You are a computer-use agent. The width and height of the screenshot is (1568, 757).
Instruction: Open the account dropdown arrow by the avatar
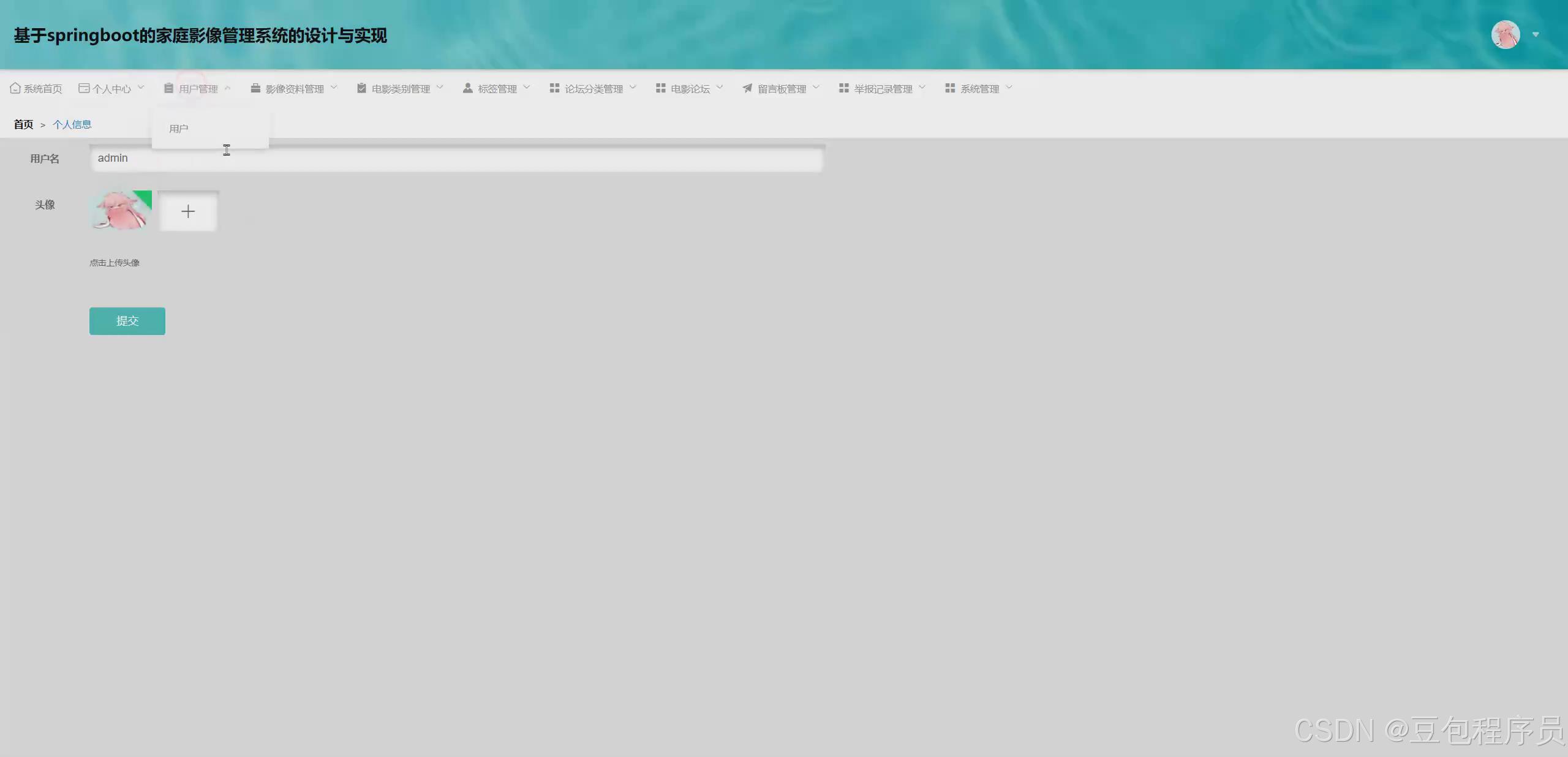(1536, 34)
